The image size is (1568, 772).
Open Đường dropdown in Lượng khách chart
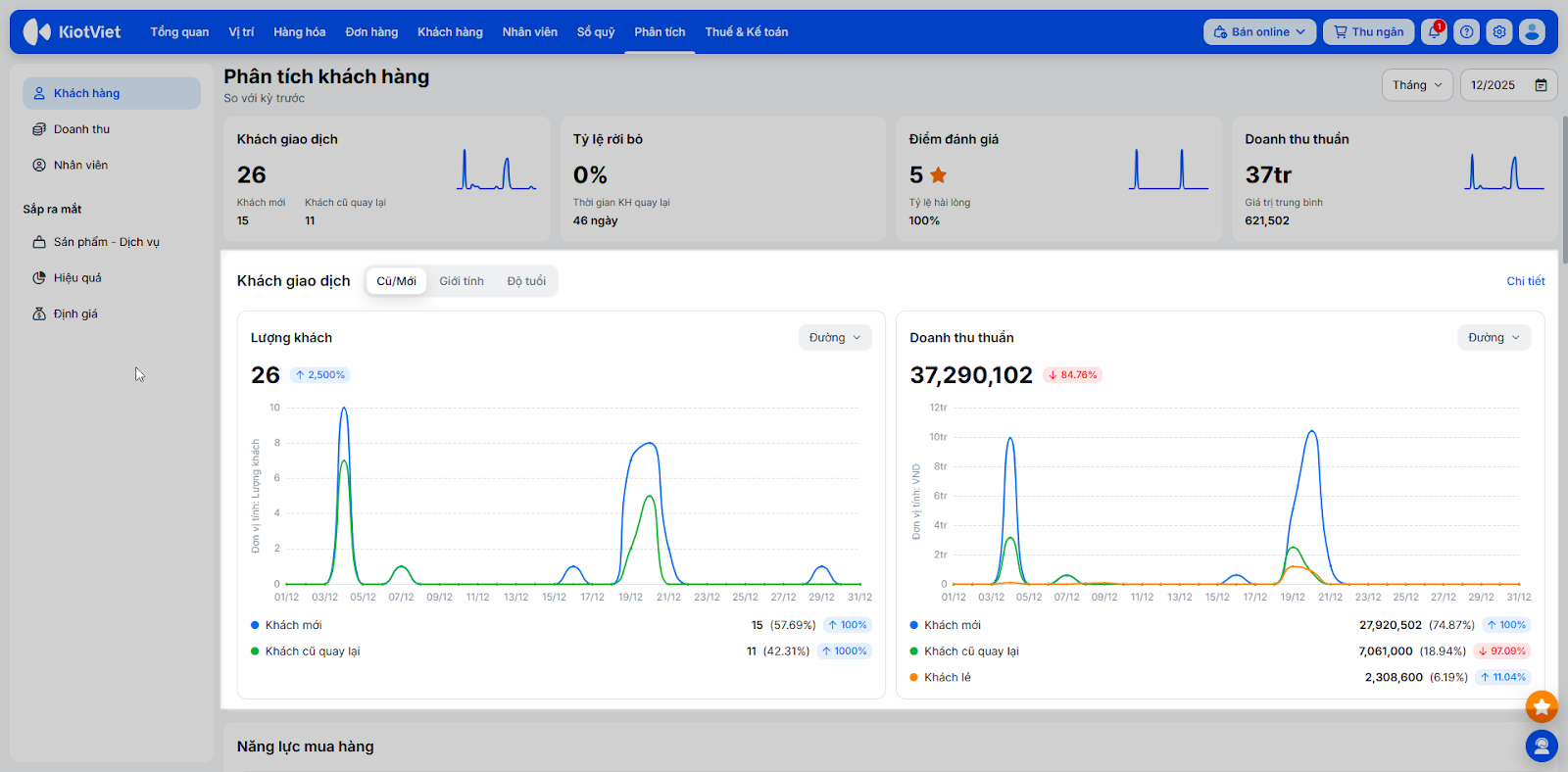click(x=835, y=338)
